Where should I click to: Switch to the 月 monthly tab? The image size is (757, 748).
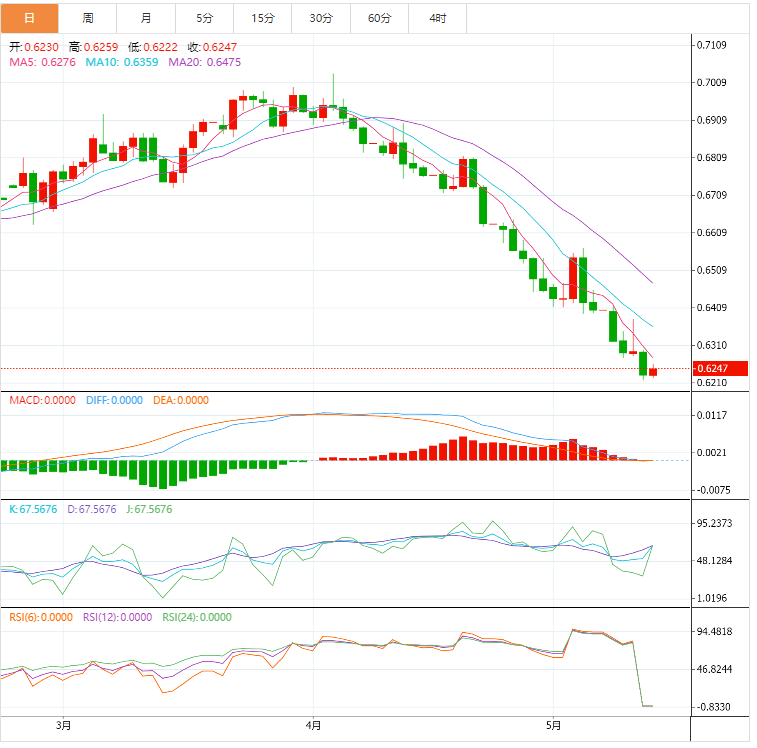tap(146, 18)
